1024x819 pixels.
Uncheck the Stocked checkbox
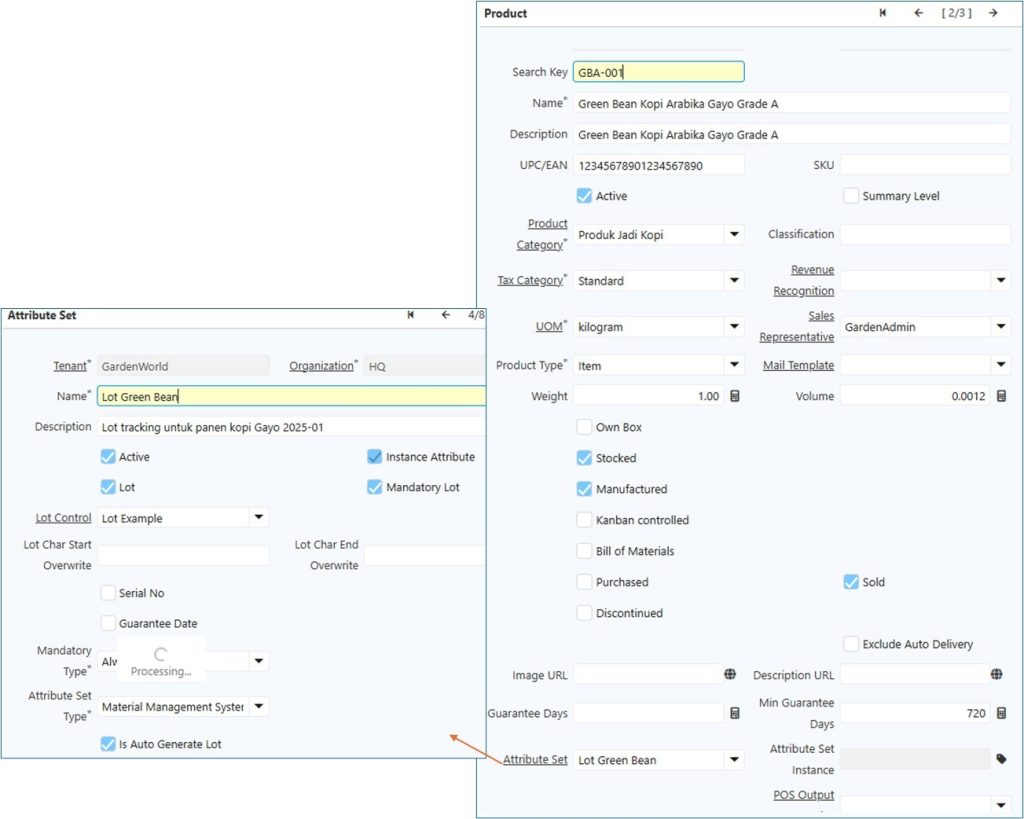coord(585,458)
